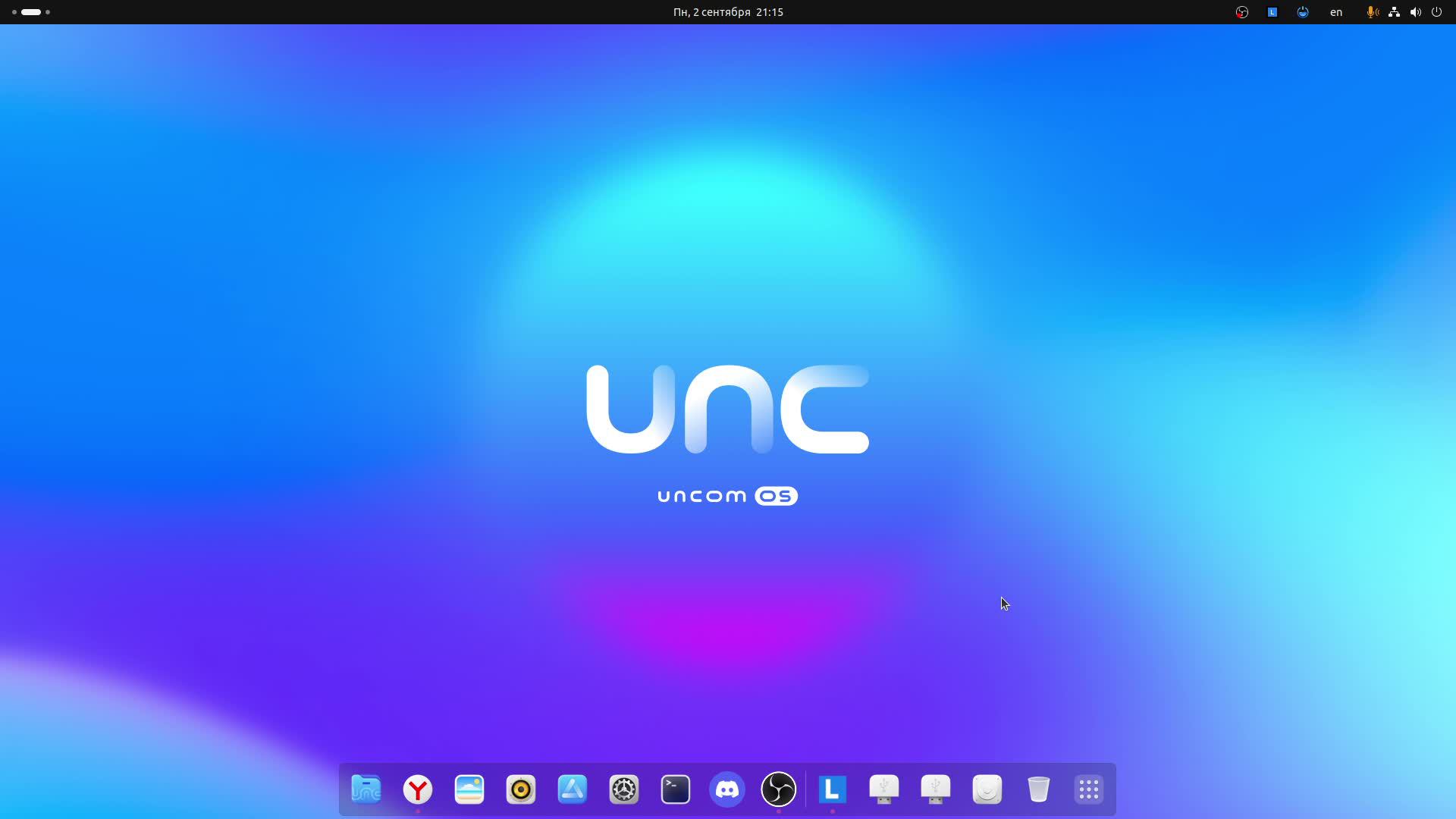Open the first USB drive icon
The image size is (1456, 819).
click(884, 789)
